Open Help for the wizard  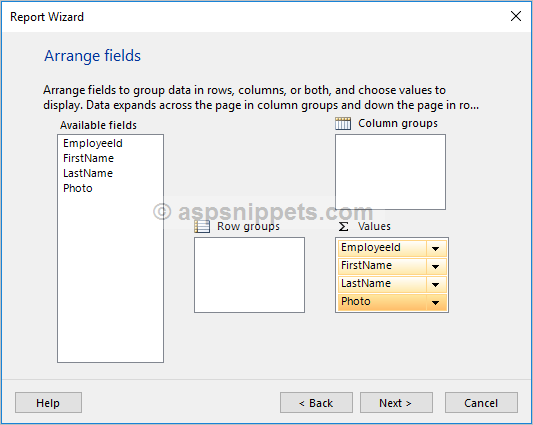click(x=48, y=403)
